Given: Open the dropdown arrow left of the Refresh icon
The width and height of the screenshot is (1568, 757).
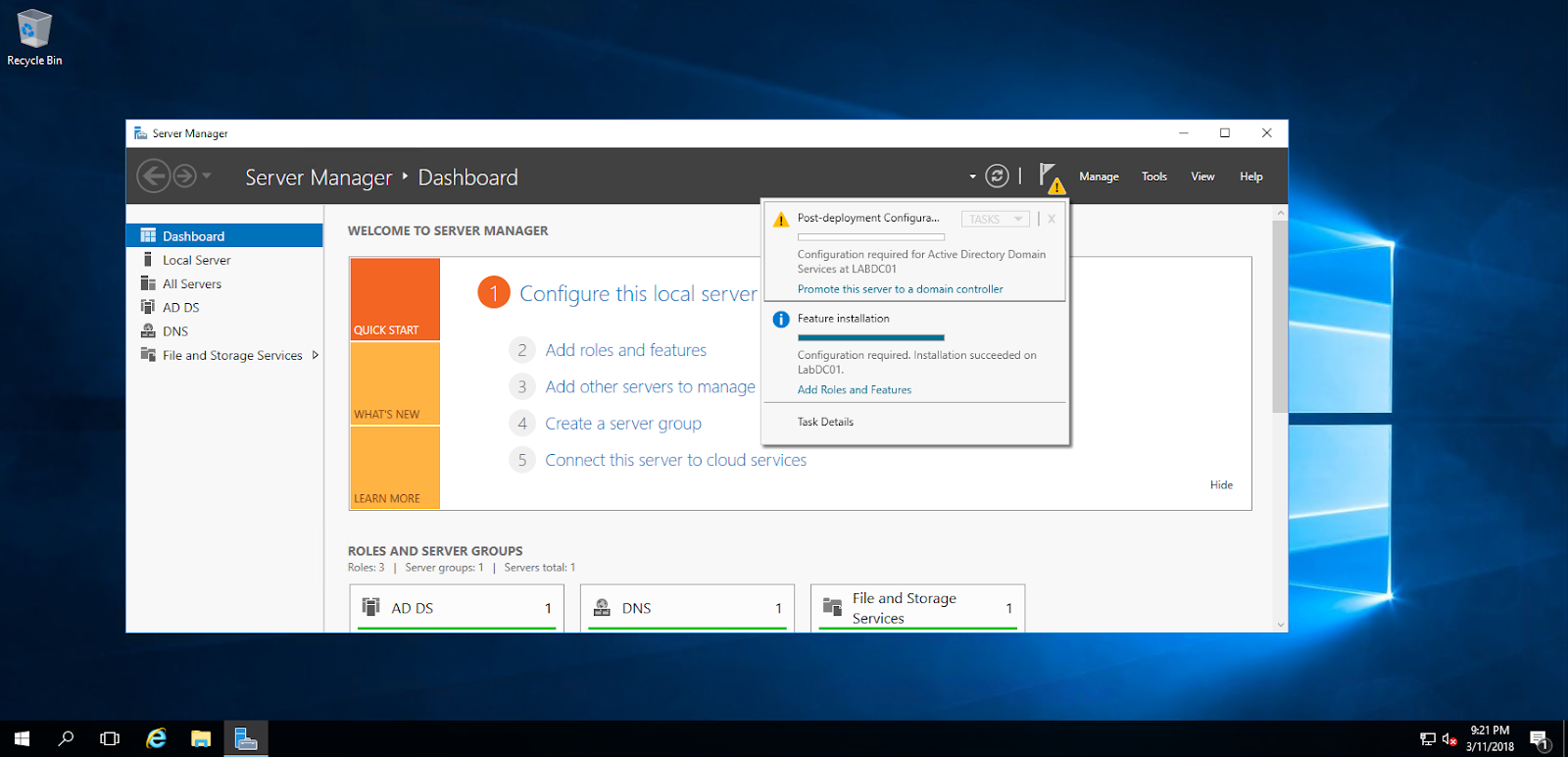Looking at the screenshot, I should [972, 177].
